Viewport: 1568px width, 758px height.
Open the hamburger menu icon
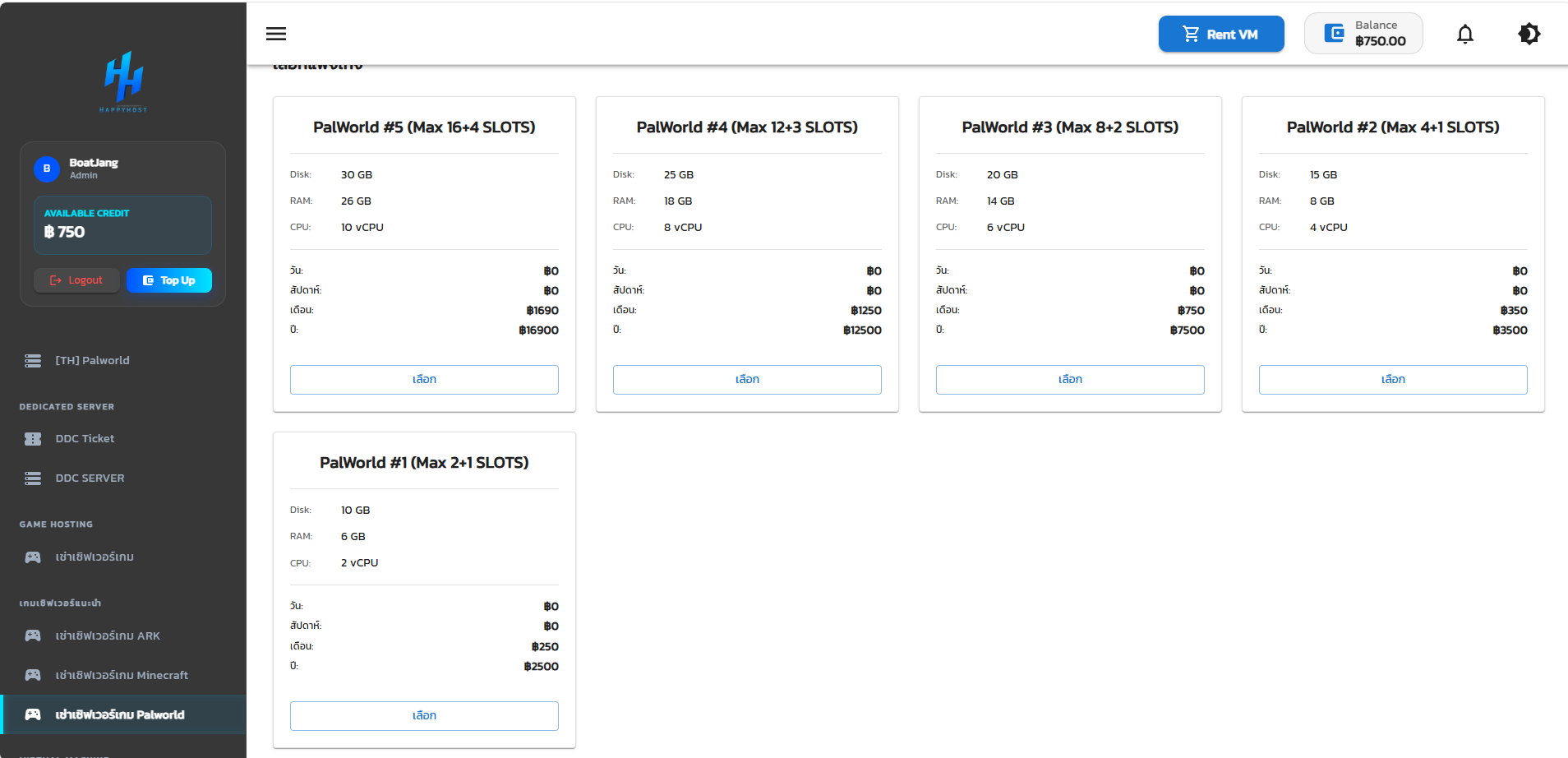tap(276, 34)
